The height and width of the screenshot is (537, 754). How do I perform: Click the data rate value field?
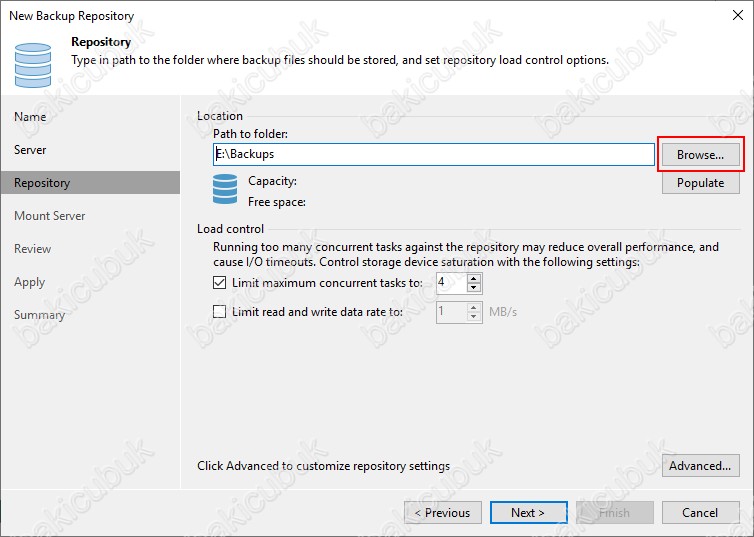pos(451,312)
